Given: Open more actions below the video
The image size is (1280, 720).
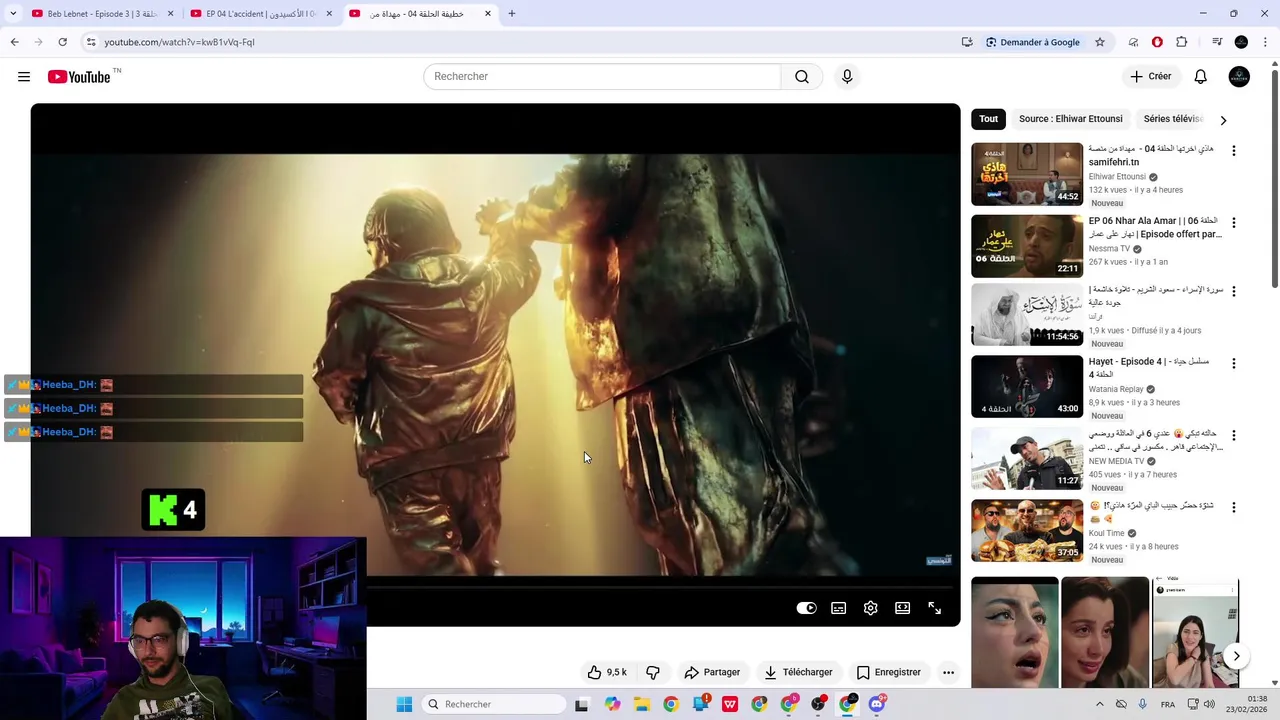Looking at the screenshot, I should pos(948,672).
